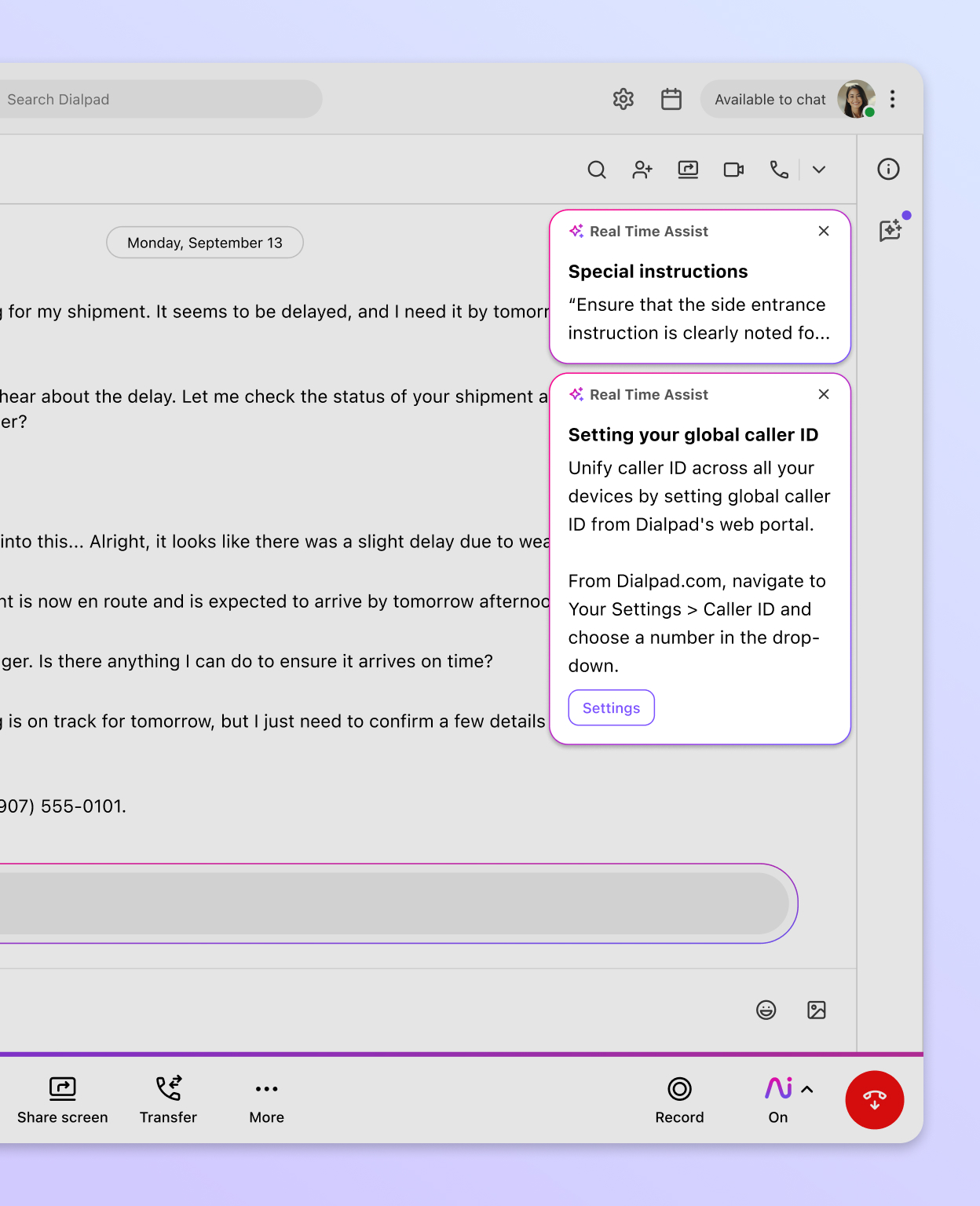The width and height of the screenshot is (980, 1206).
Task: Open the info icon in the right sidebar
Action: (x=888, y=169)
